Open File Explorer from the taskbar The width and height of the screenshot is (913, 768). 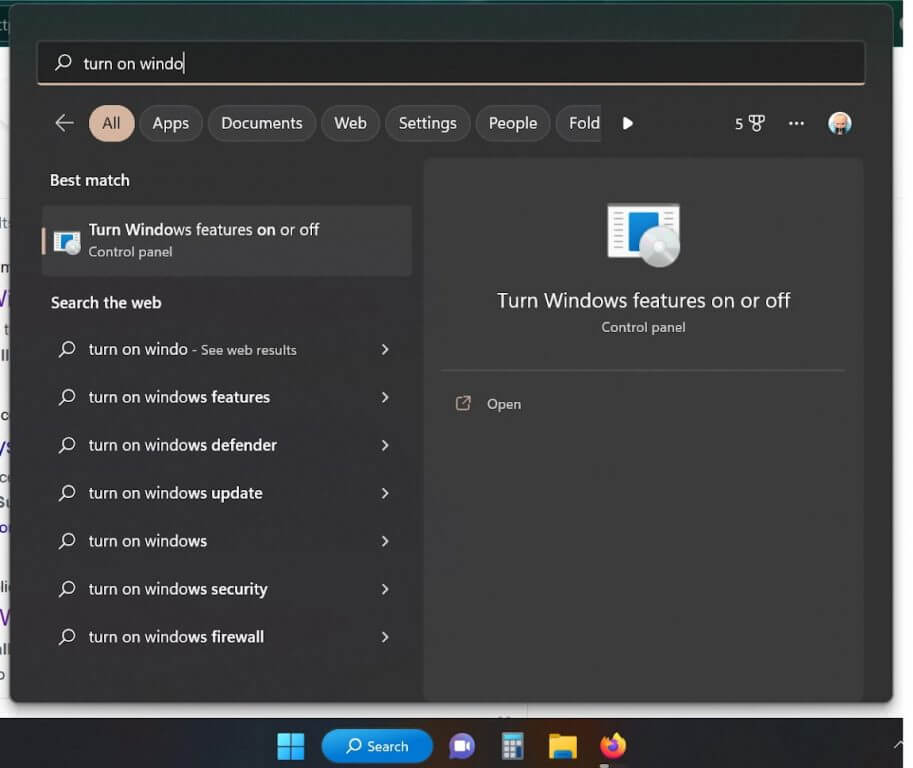coord(562,746)
